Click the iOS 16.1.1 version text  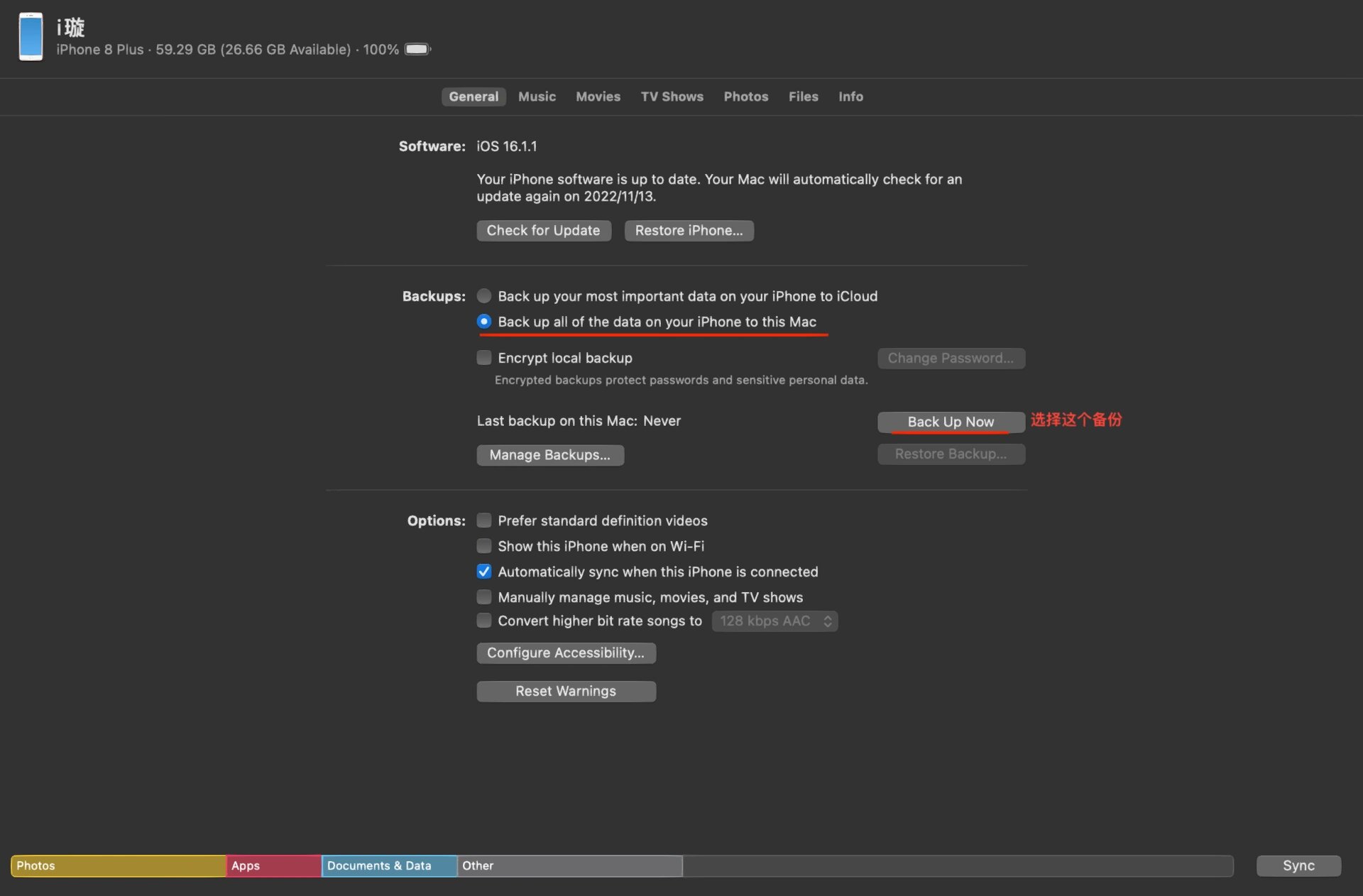pyautogui.click(x=507, y=146)
